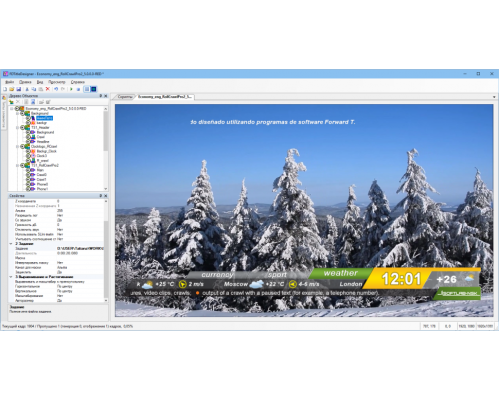Click the currency label in the preview
500x400 pixels.
tap(217, 275)
